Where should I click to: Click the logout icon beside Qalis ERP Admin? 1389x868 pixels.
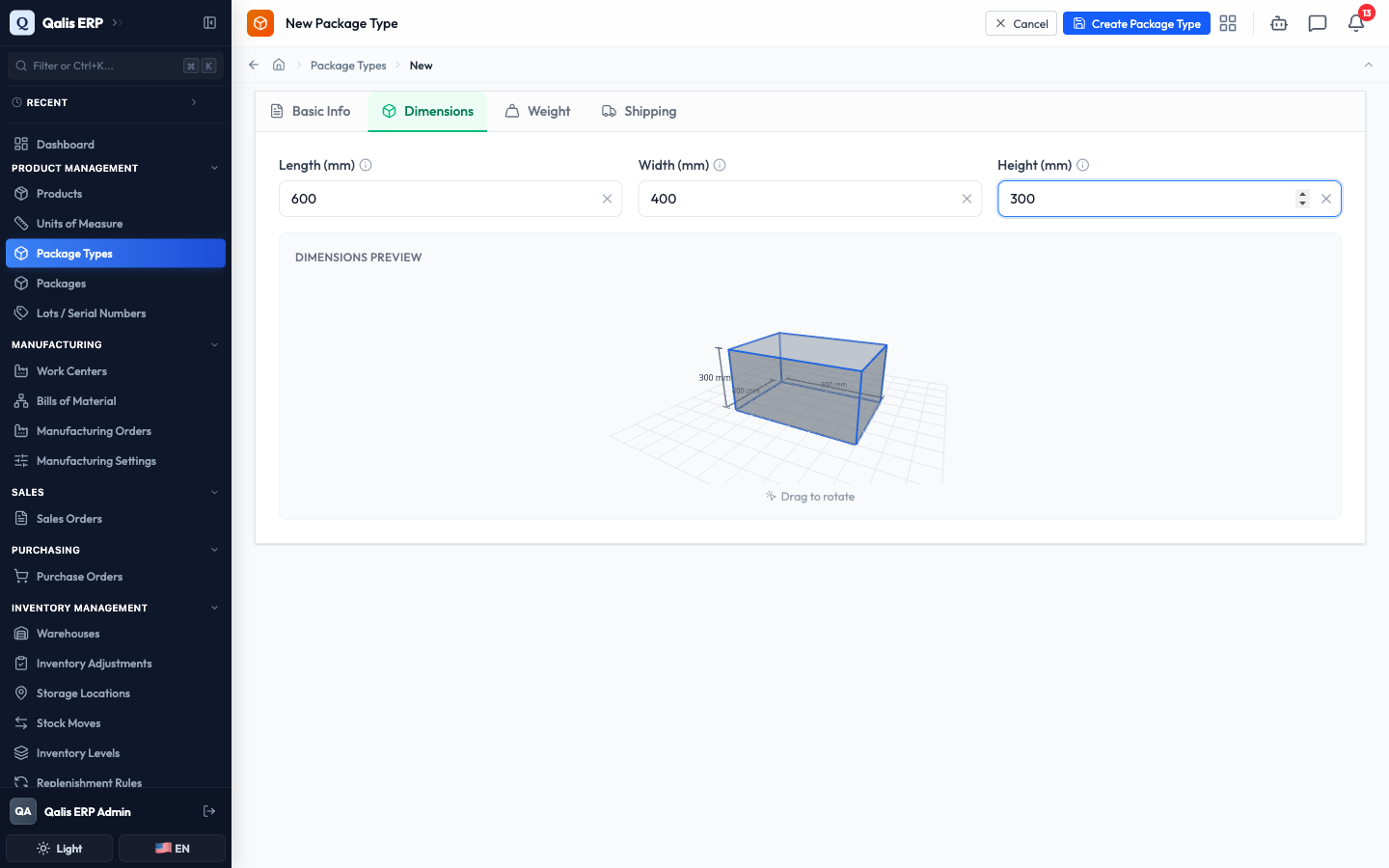209,811
